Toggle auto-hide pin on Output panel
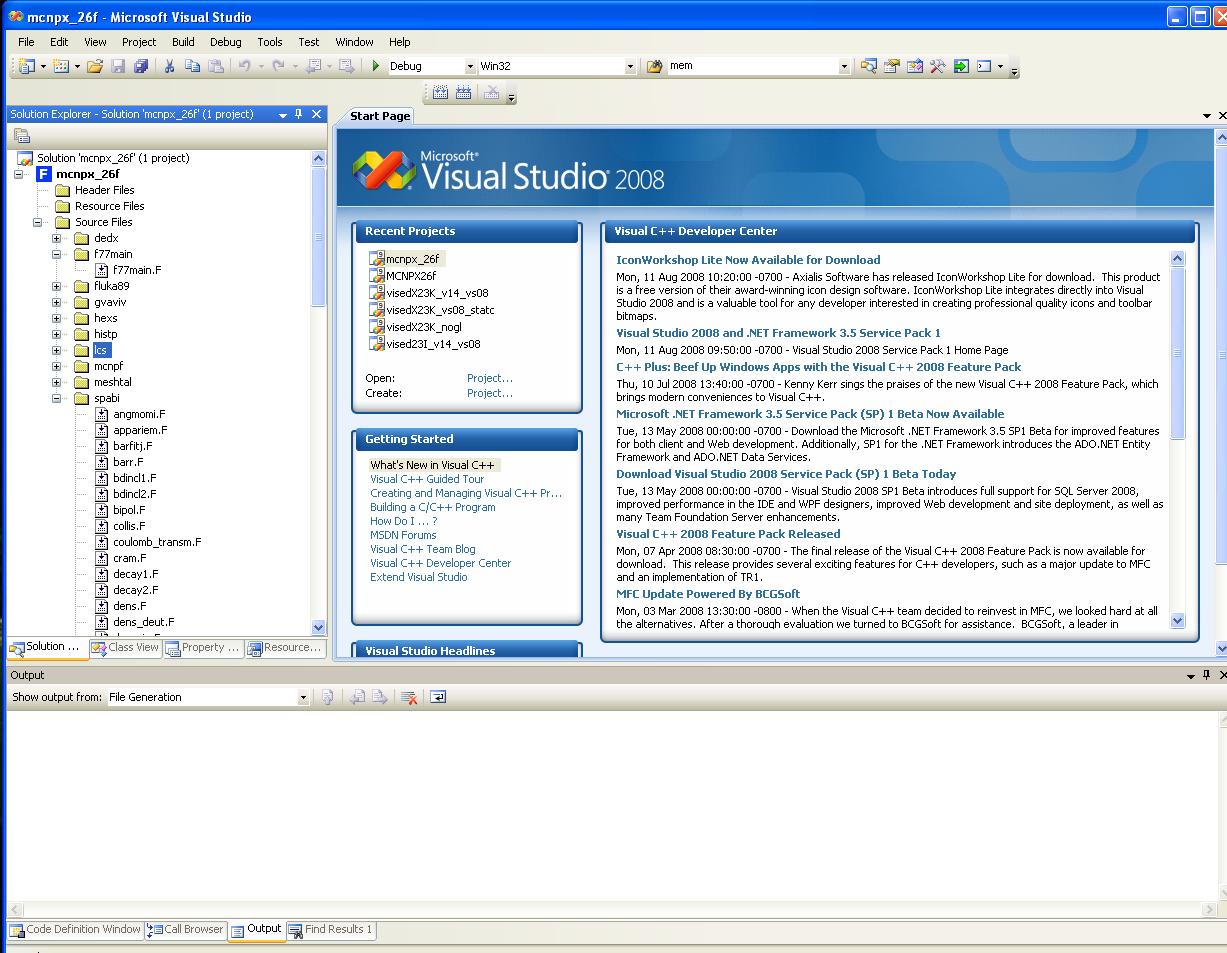 (1206, 675)
